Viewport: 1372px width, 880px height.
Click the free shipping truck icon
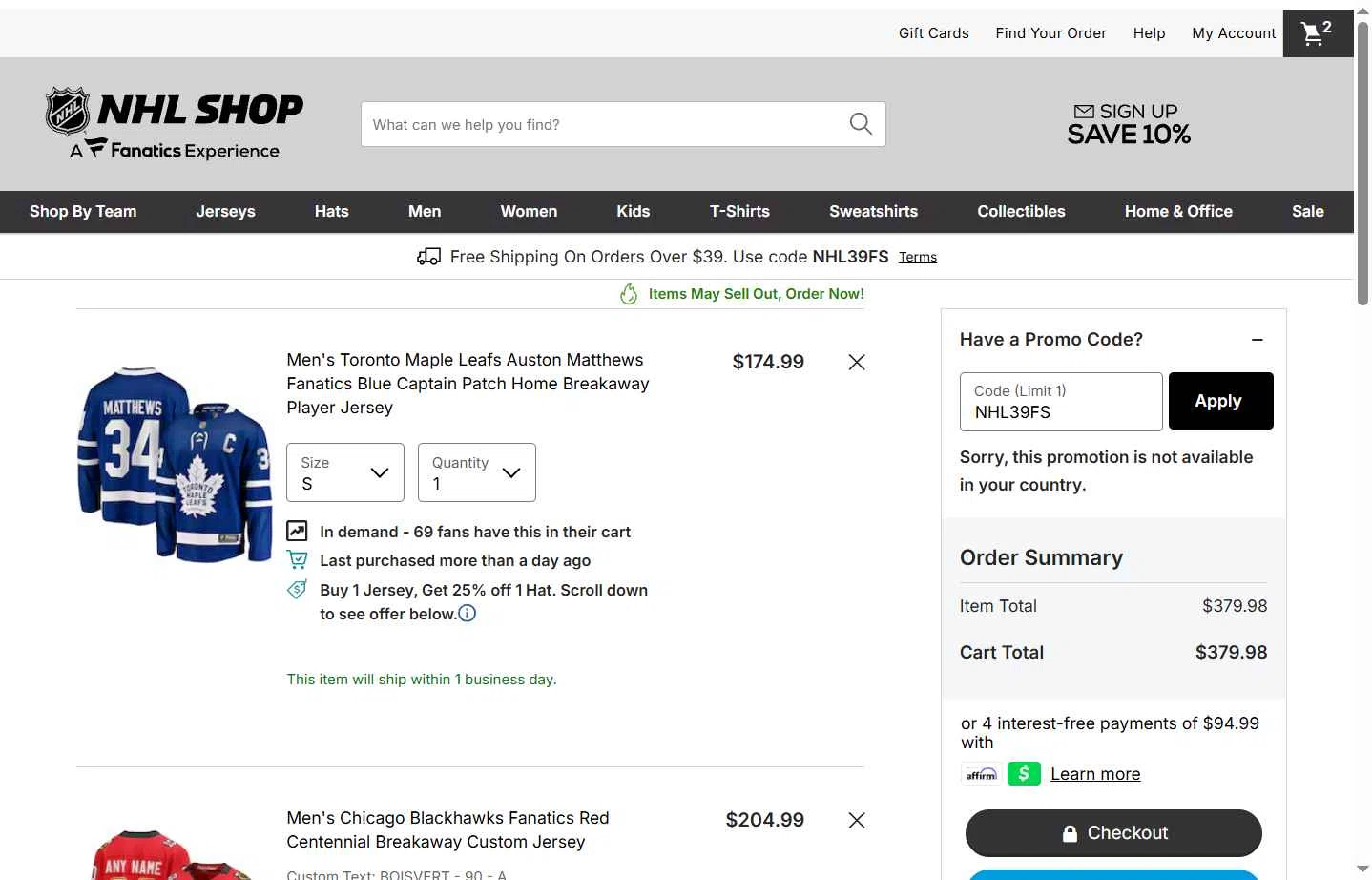(428, 257)
